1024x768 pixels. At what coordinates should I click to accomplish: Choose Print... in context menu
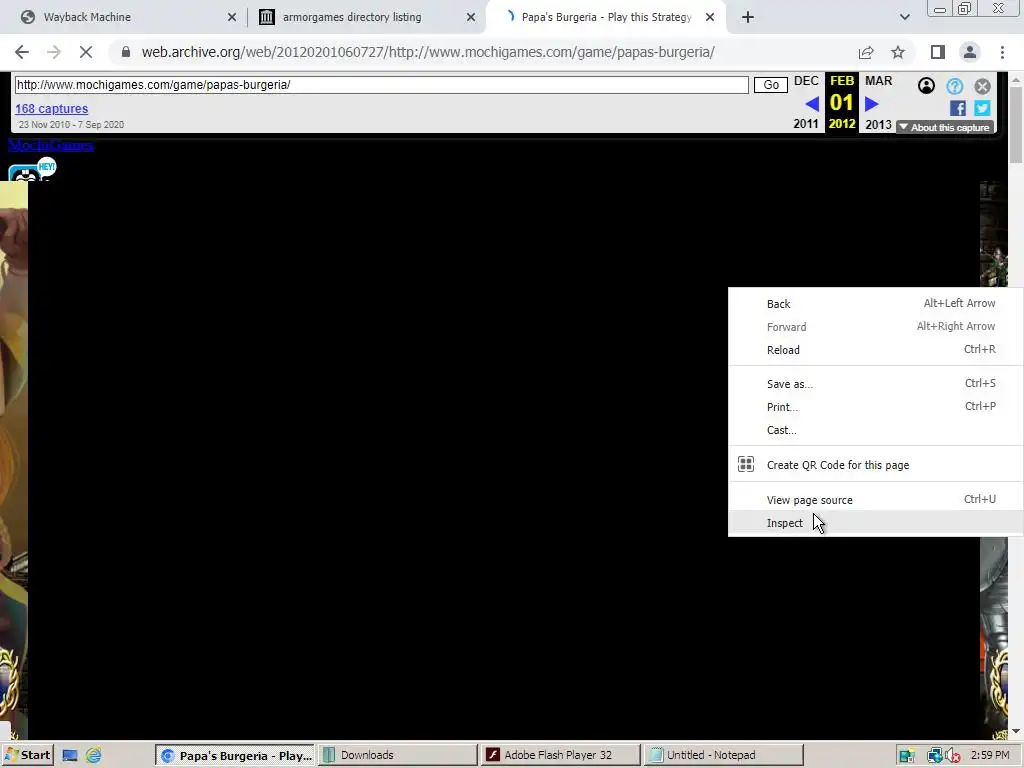click(x=875, y=407)
